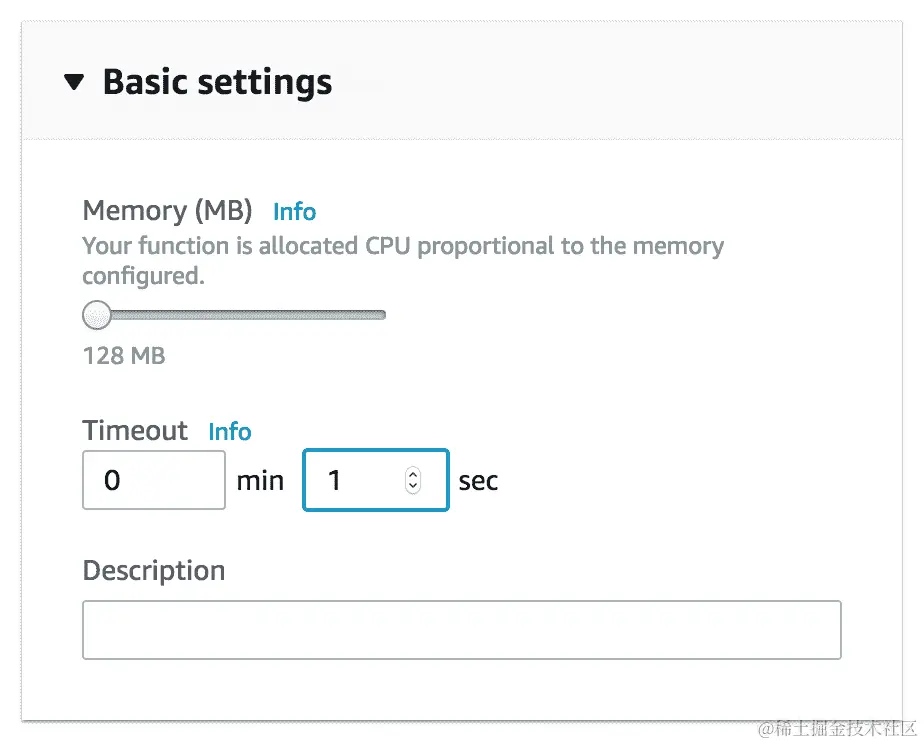Click the "sec" unit label

[x=478, y=481]
